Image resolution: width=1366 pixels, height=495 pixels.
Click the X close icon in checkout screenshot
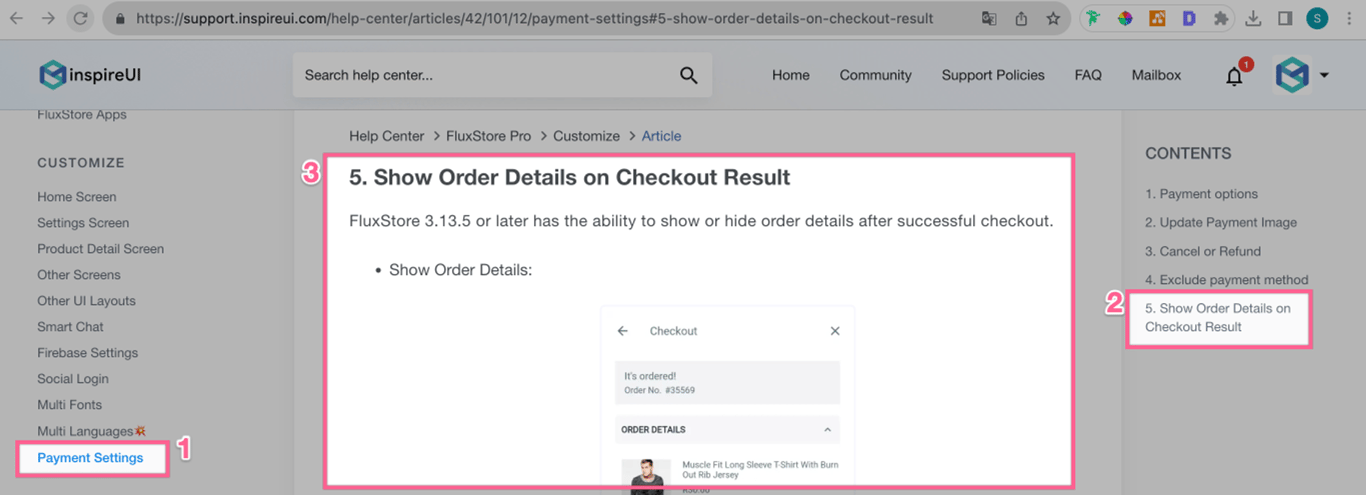(835, 331)
